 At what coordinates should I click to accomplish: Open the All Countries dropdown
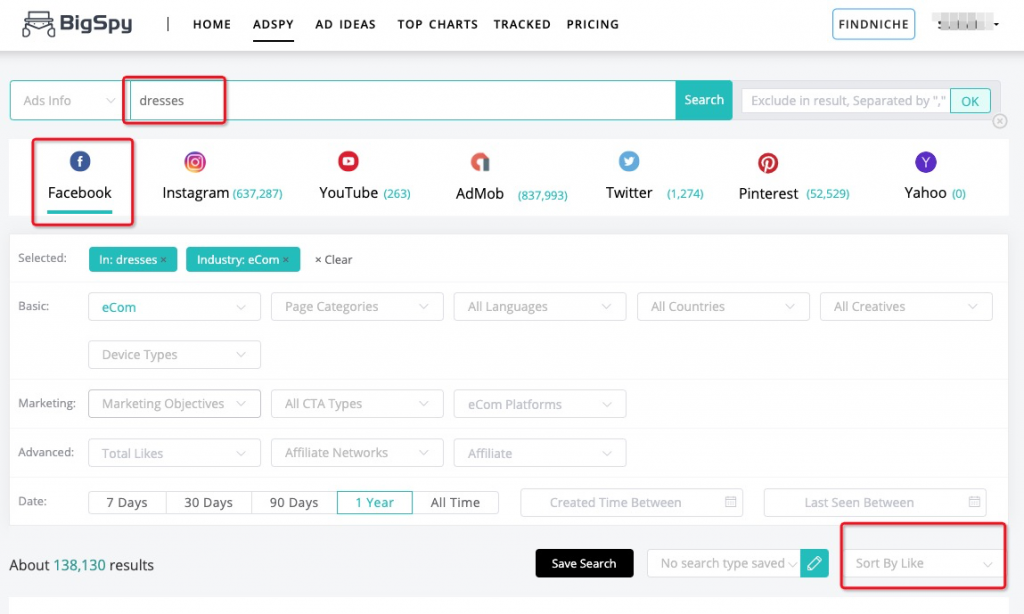tap(724, 307)
